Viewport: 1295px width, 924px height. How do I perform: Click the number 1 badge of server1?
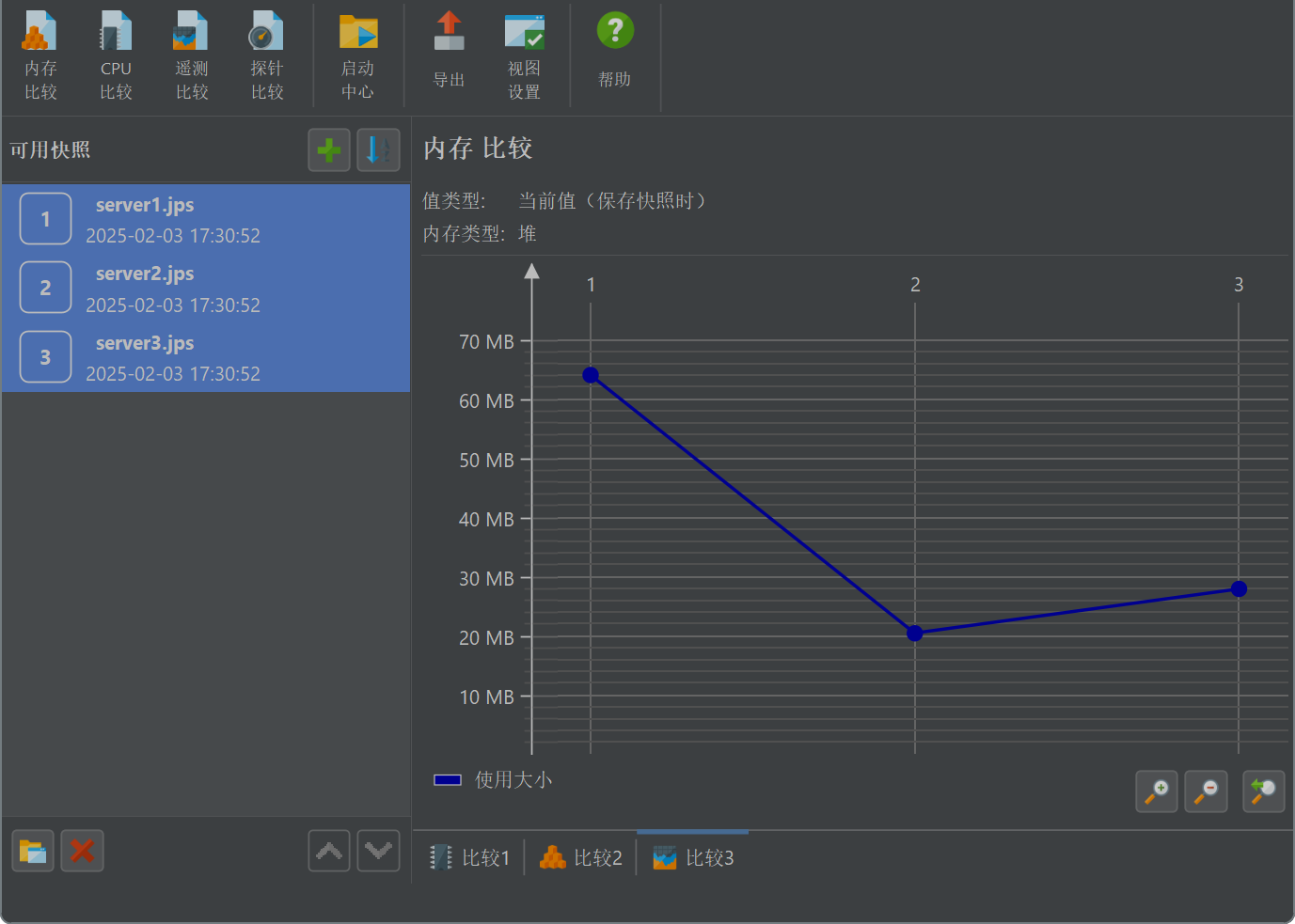(45, 219)
